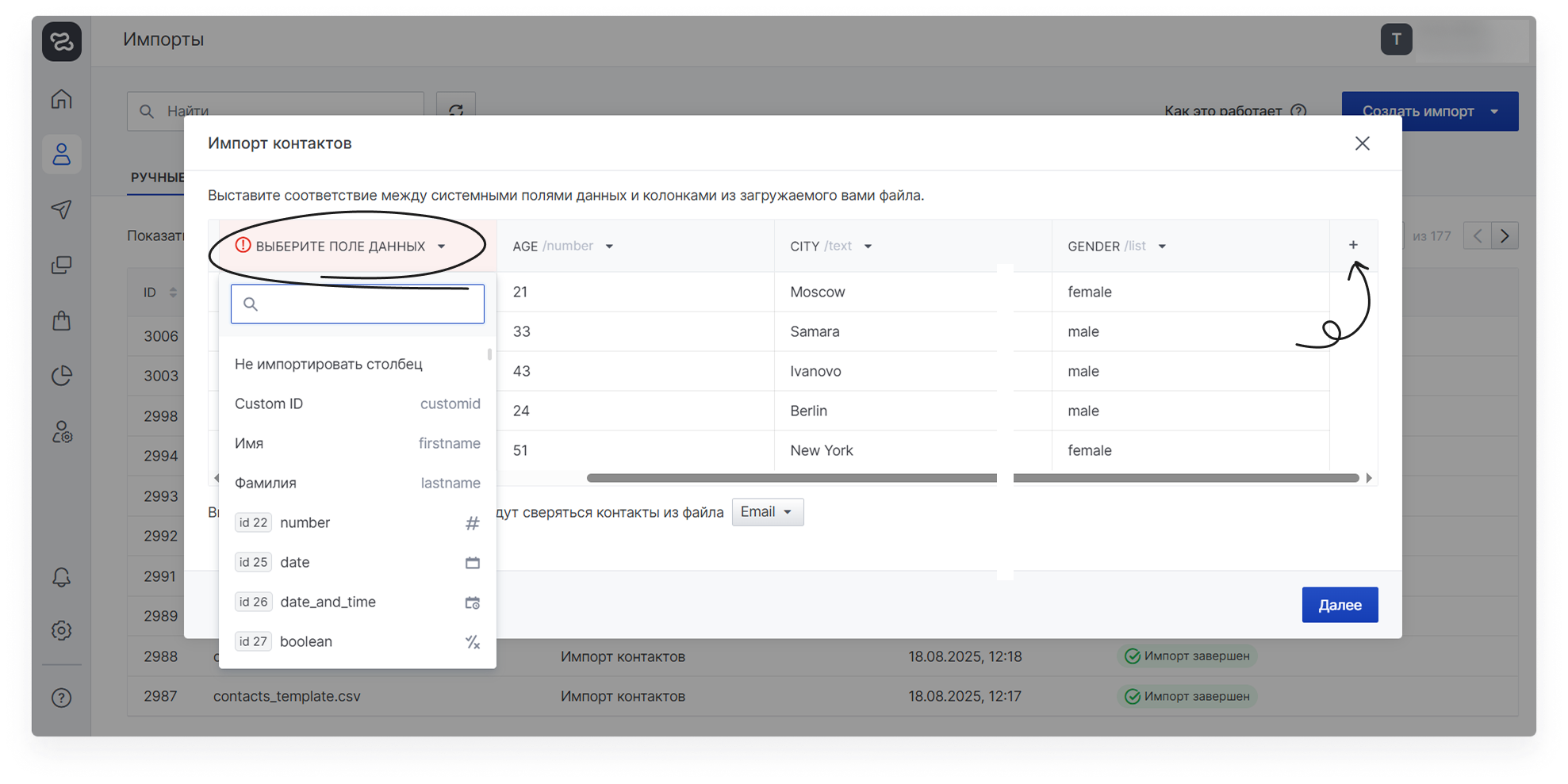The height and width of the screenshot is (784, 1568).
Task: Open the shopping bag icon in sidebar
Action: coord(61,320)
